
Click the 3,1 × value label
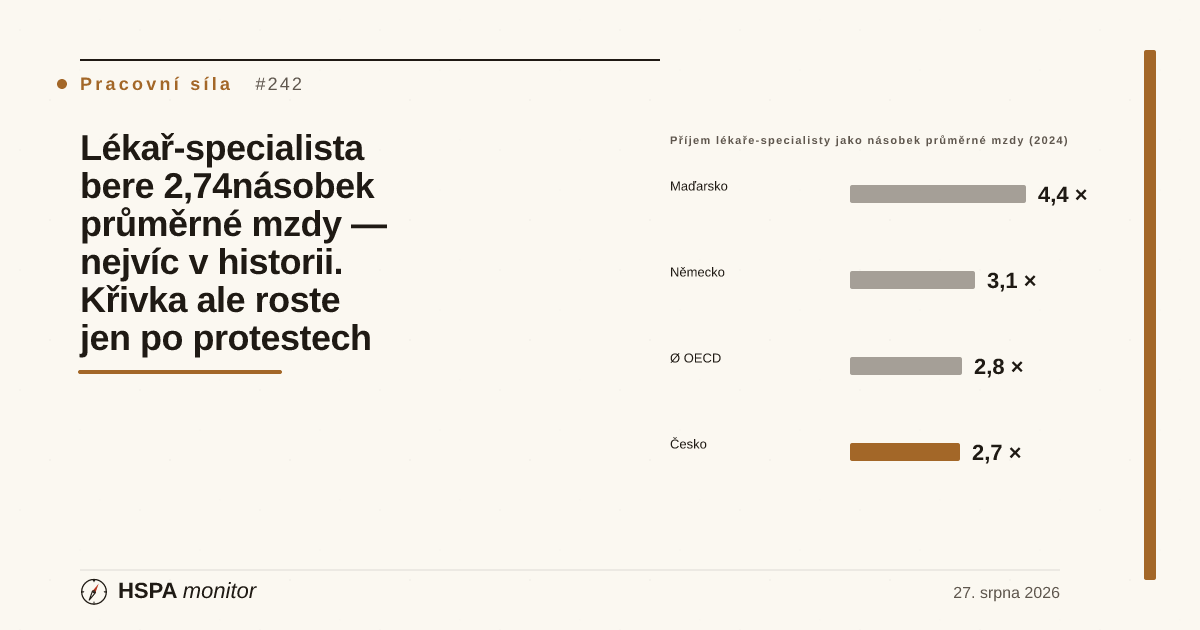click(1011, 281)
